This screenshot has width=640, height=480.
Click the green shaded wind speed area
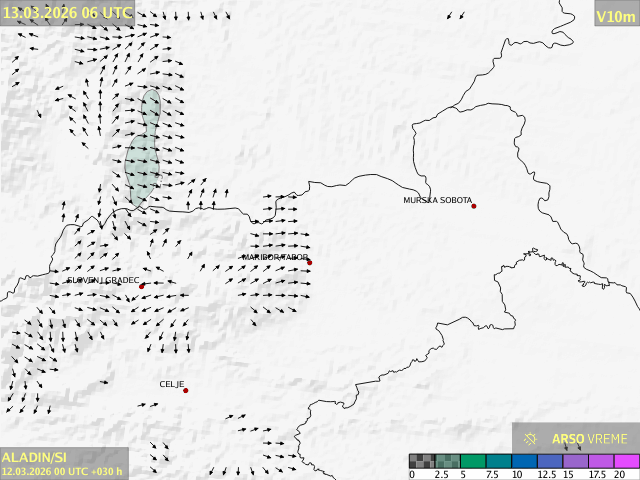pyautogui.click(x=143, y=155)
